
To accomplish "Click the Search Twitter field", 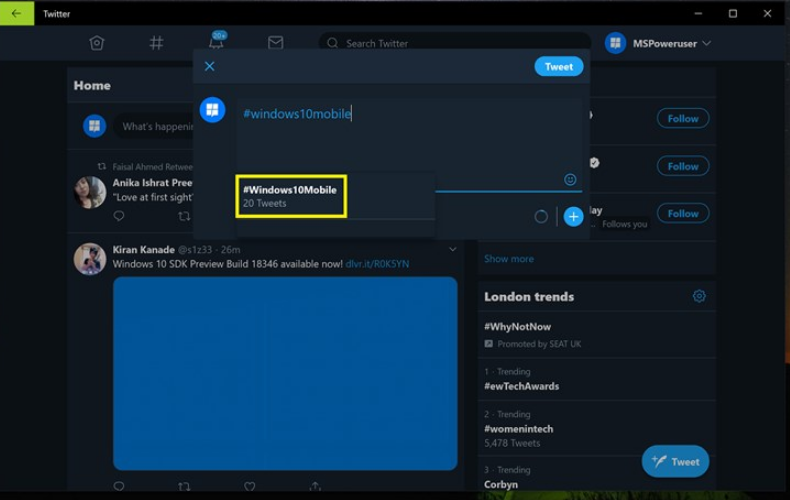I will pos(454,43).
